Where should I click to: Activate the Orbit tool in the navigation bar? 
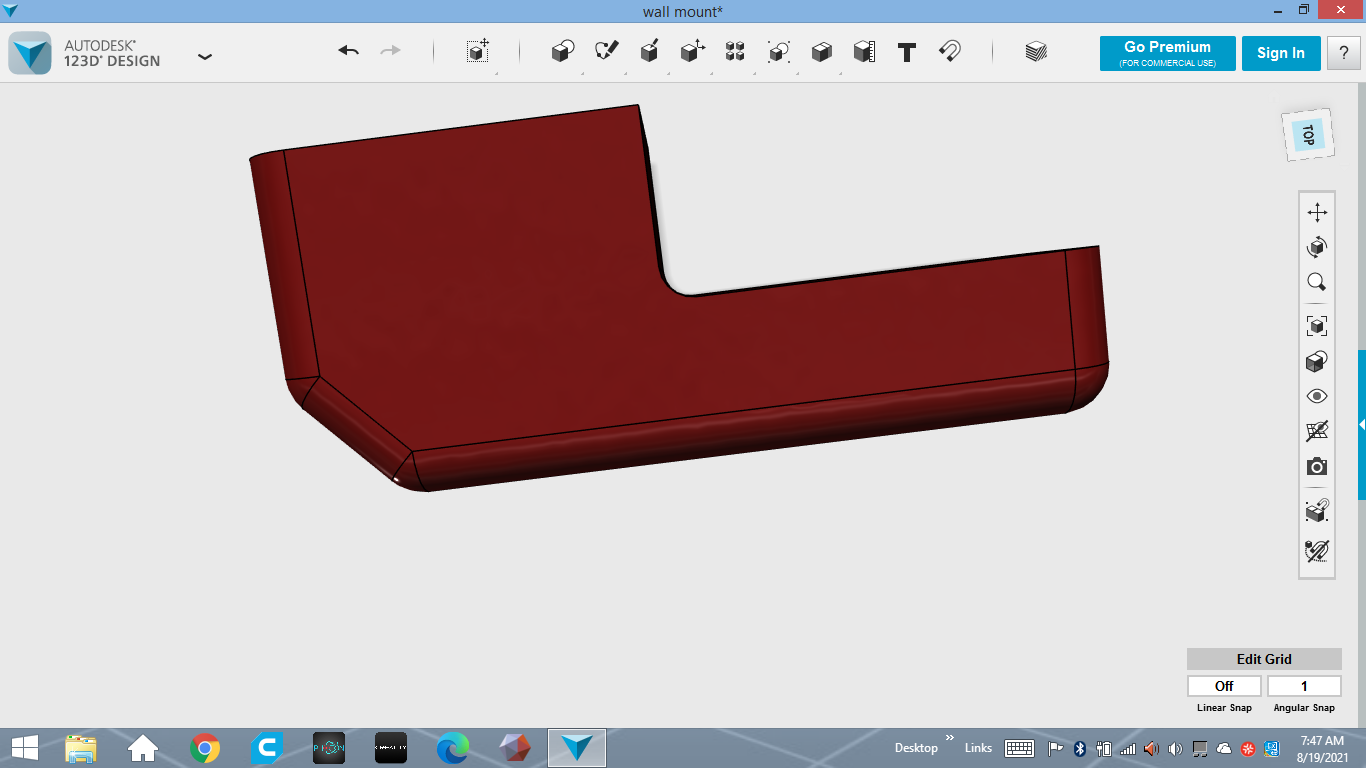[x=1317, y=247]
